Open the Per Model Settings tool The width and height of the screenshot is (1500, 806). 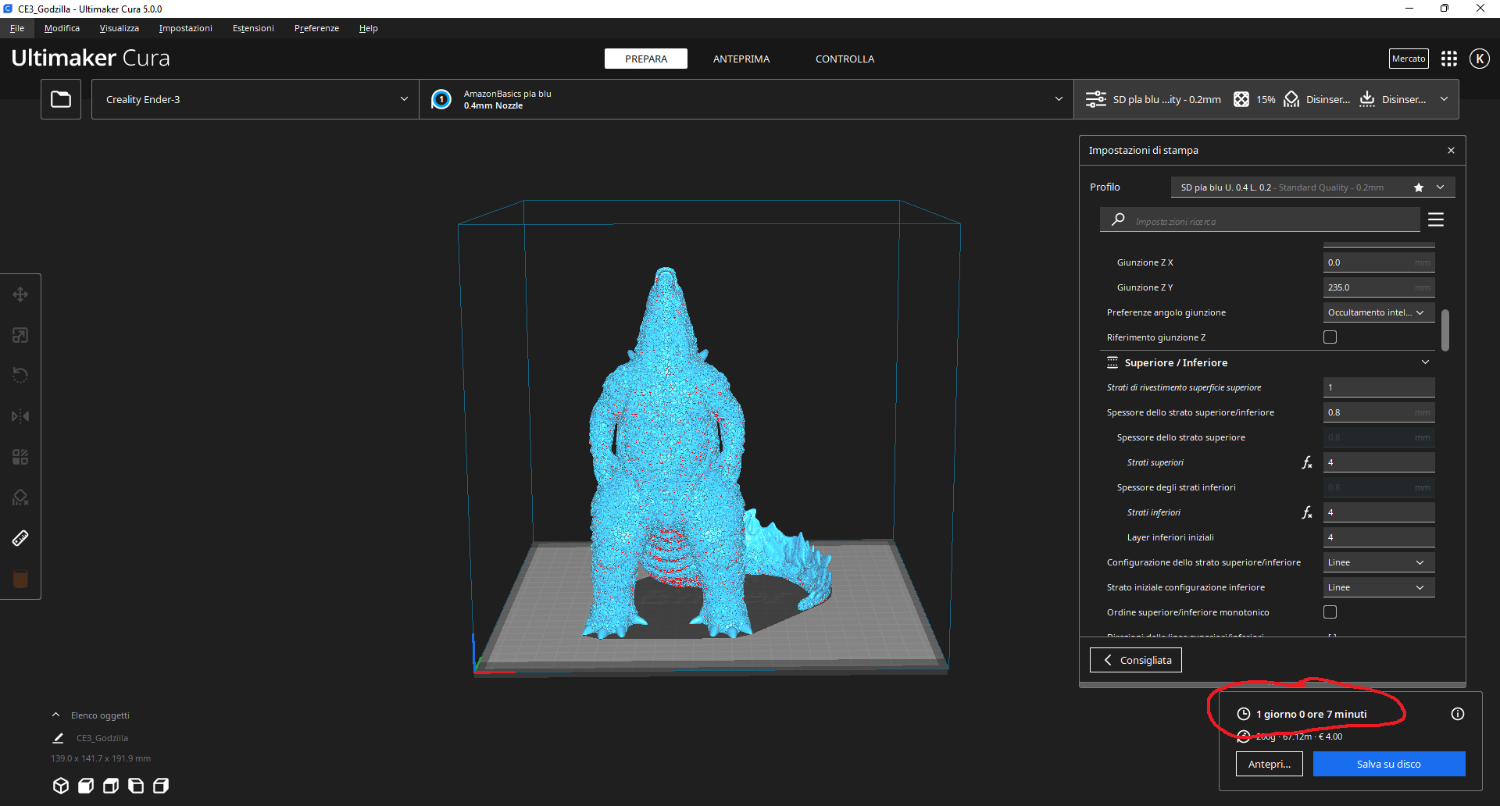(x=20, y=457)
